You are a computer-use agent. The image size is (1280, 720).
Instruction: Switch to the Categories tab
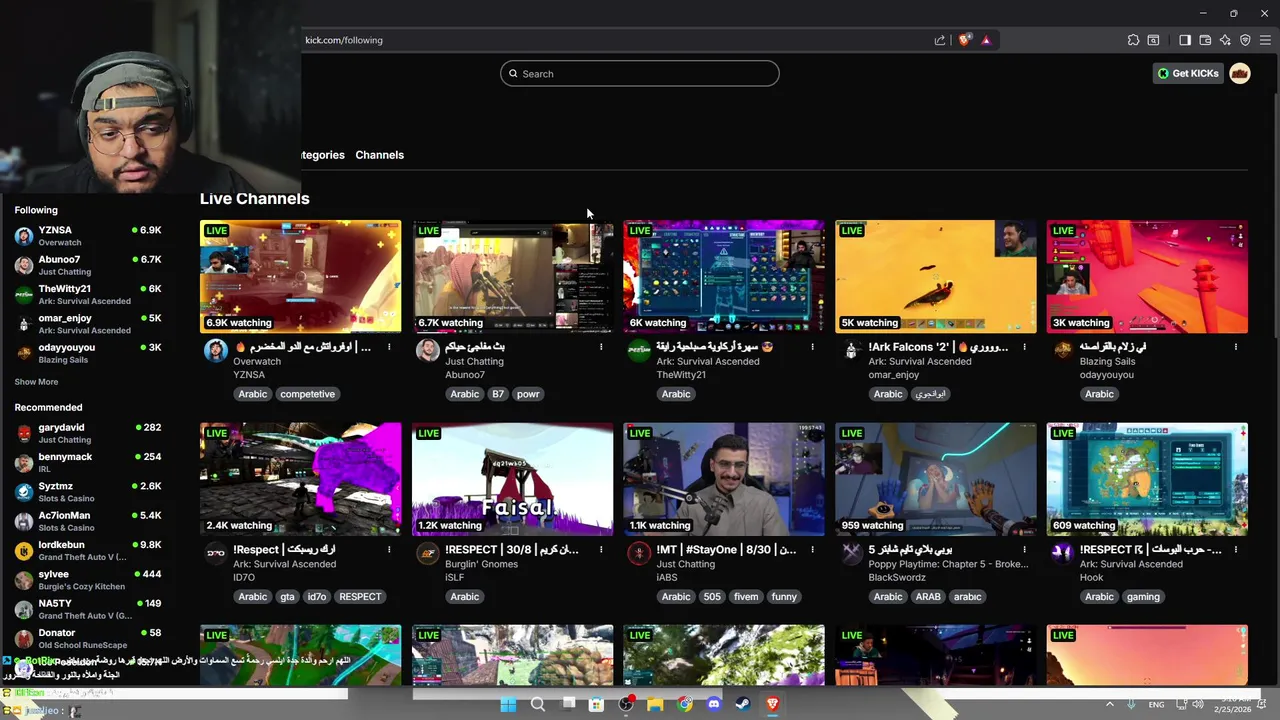click(x=322, y=155)
